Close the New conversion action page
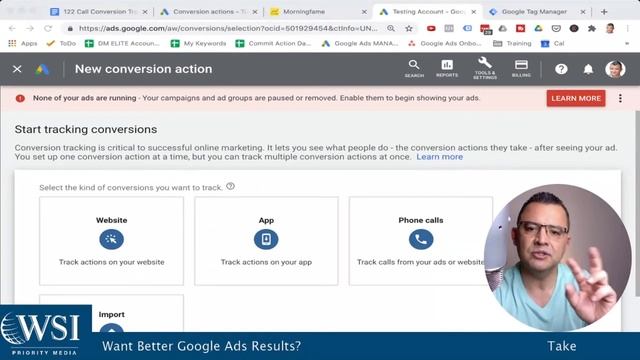 (x=17, y=69)
